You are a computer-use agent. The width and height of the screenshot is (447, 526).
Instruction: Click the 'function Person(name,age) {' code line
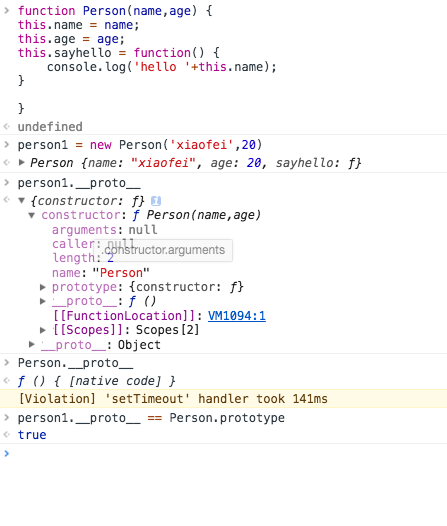(115, 11)
